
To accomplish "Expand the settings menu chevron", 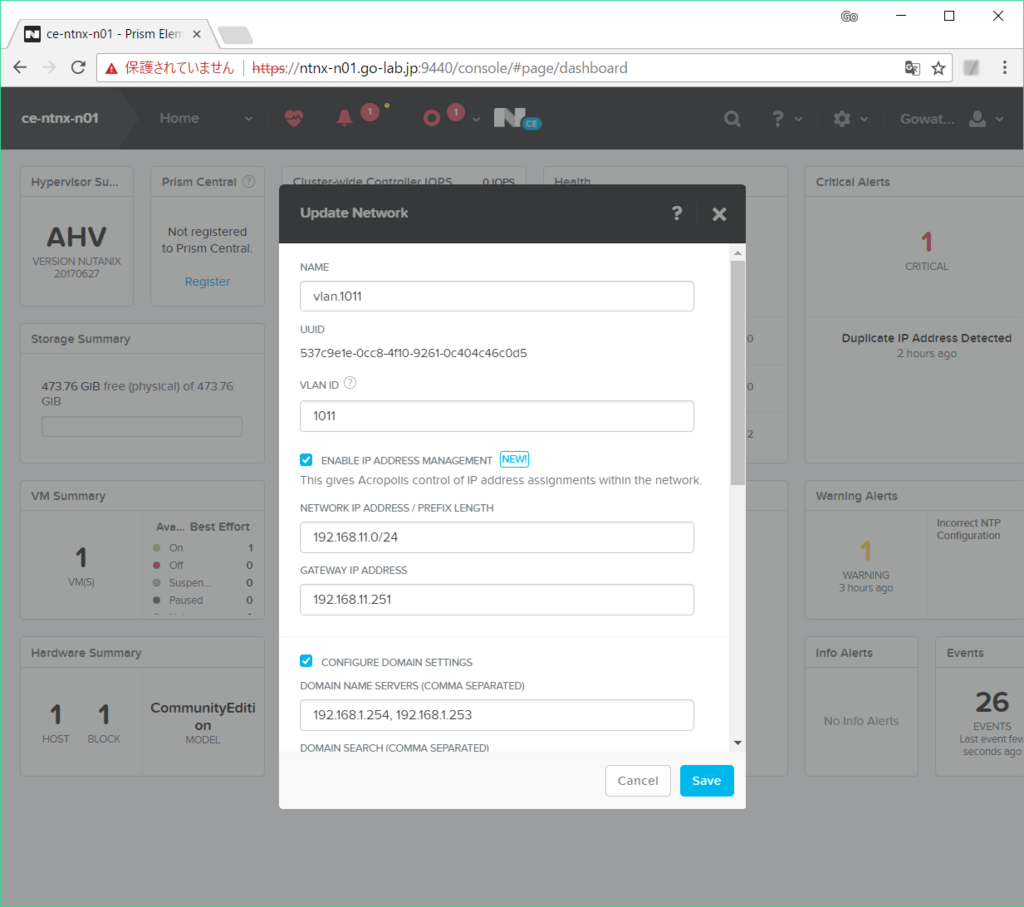I will click(864, 119).
